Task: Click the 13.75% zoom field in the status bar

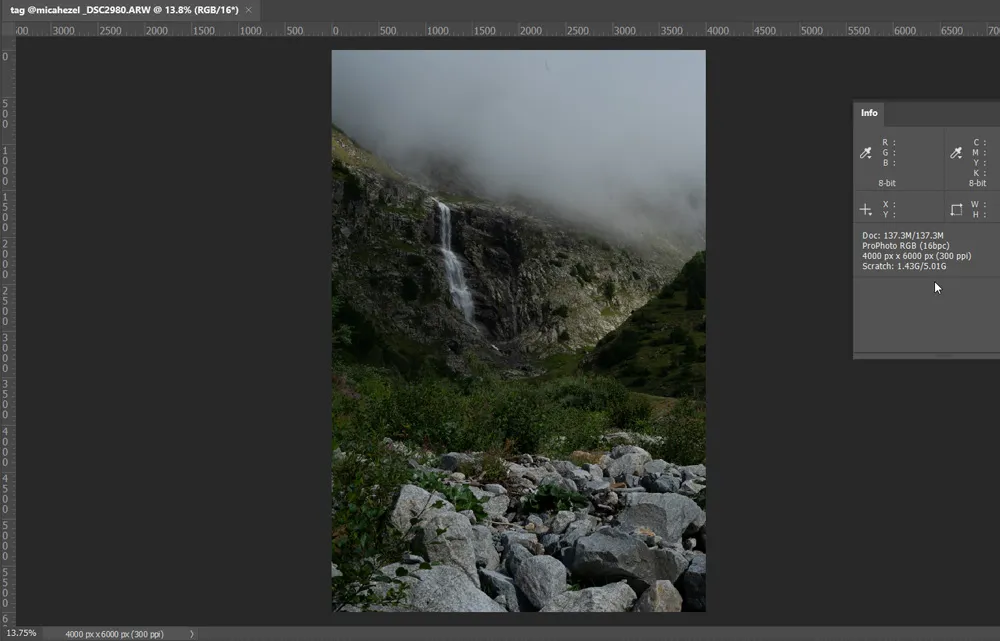Action: [x=20, y=633]
